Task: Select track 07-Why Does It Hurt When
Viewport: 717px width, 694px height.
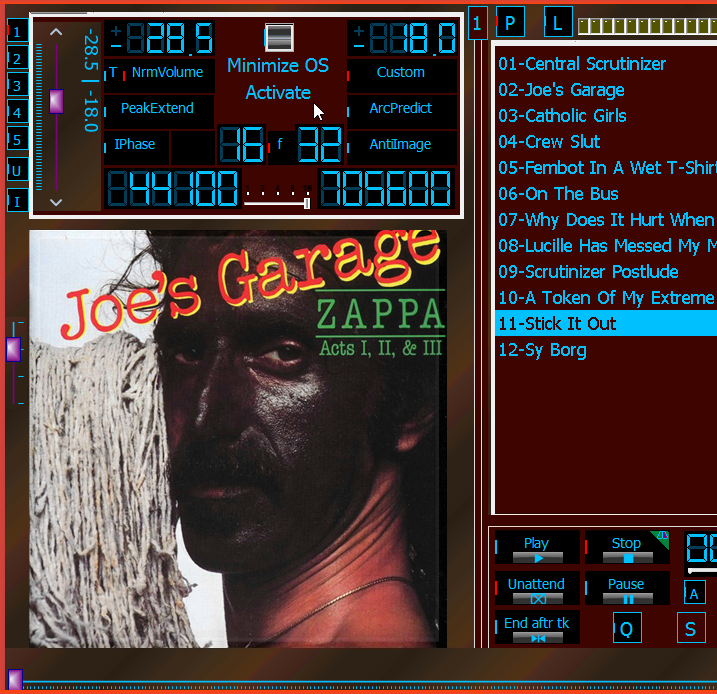Action: tap(606, 220)
